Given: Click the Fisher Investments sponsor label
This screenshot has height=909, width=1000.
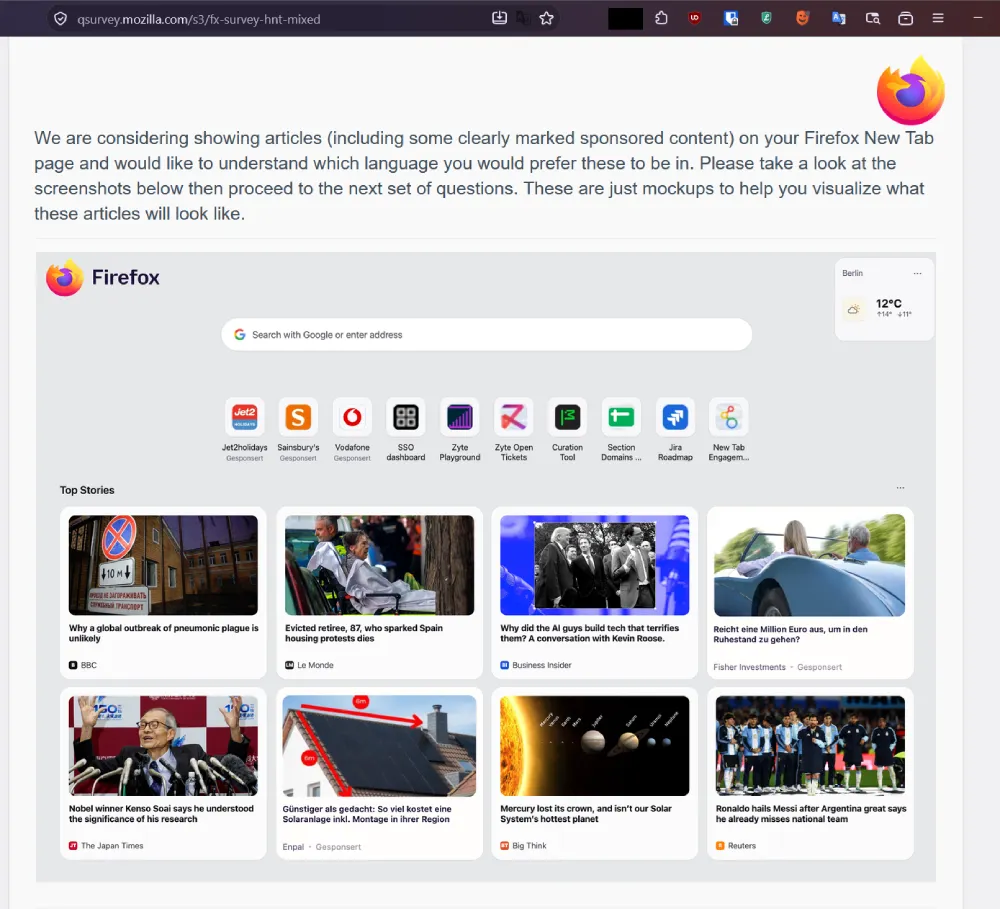Looking at the screenshot, I should click(x=749, y=667).
